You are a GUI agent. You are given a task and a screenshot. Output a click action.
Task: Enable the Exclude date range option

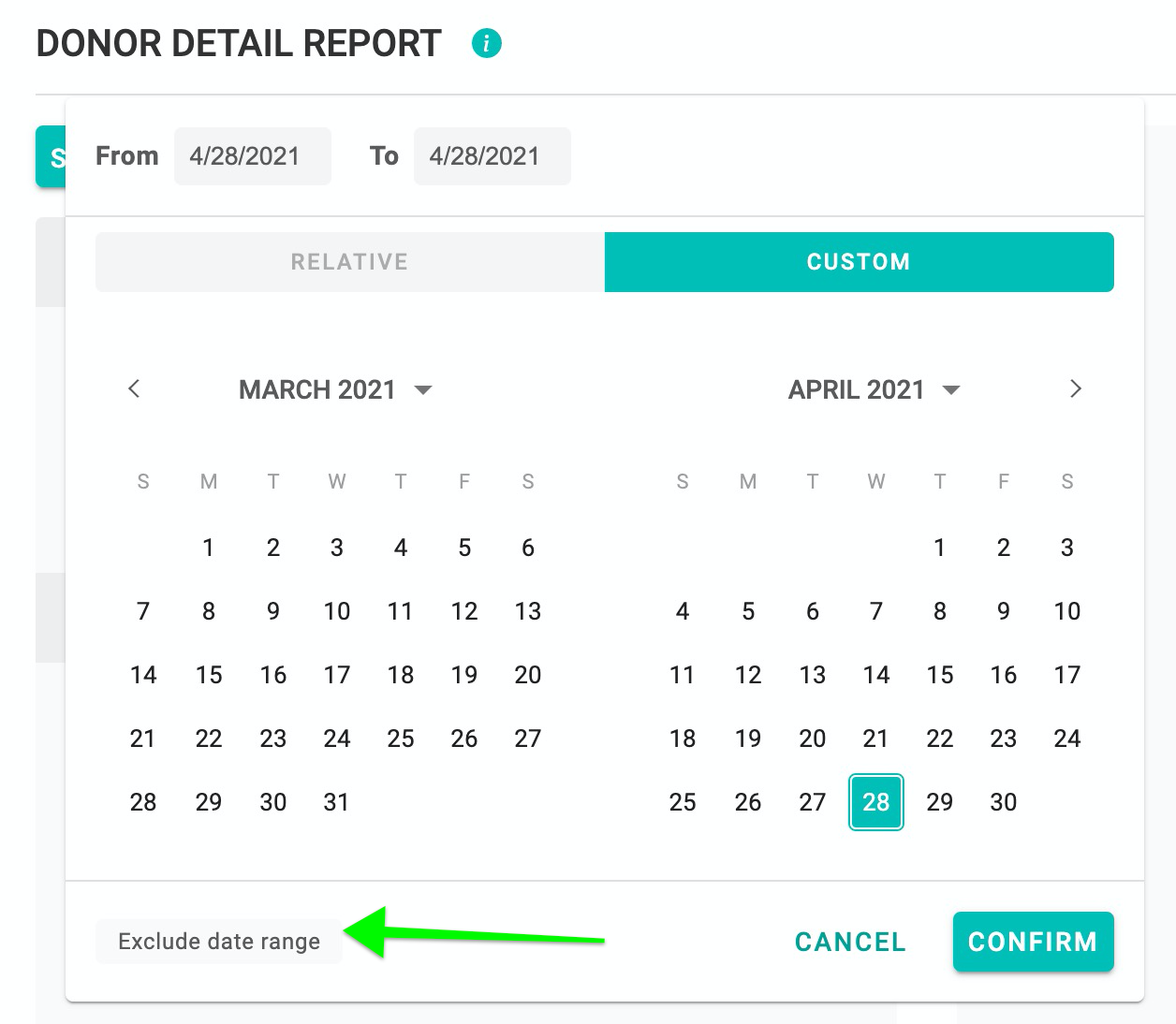pyautogui.click(x=218, y=942)
